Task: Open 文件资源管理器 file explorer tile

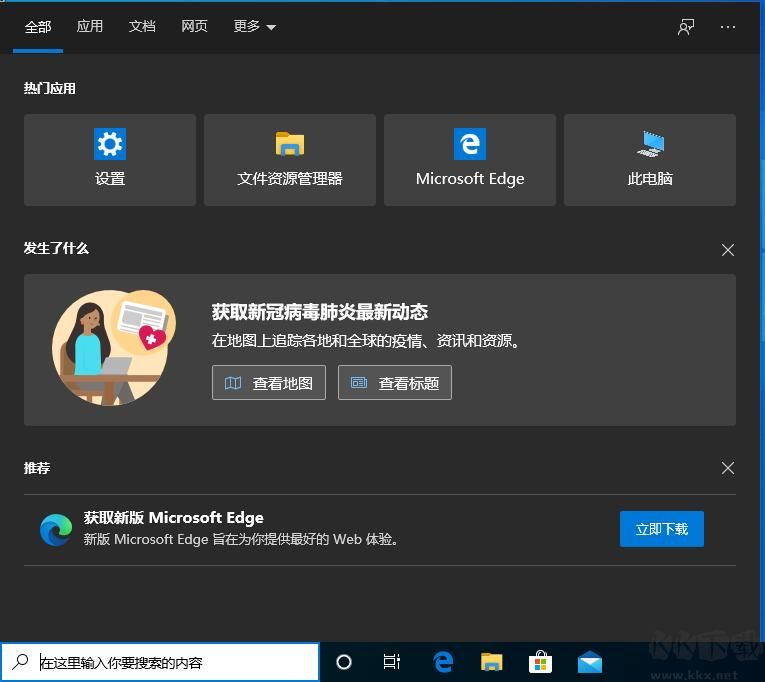Action: [x=290, y=160]
